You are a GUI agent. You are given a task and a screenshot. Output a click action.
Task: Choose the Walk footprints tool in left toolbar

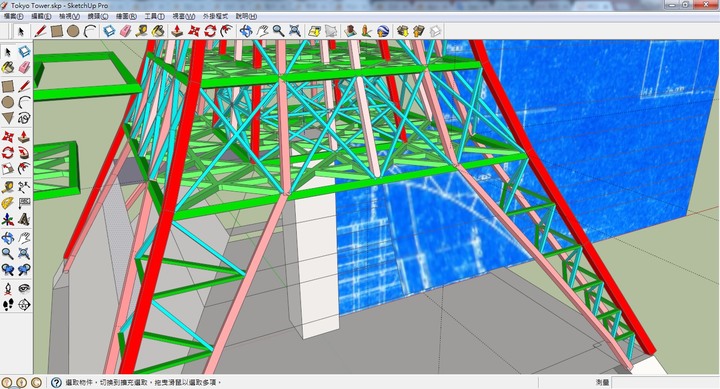pos(8,304)
